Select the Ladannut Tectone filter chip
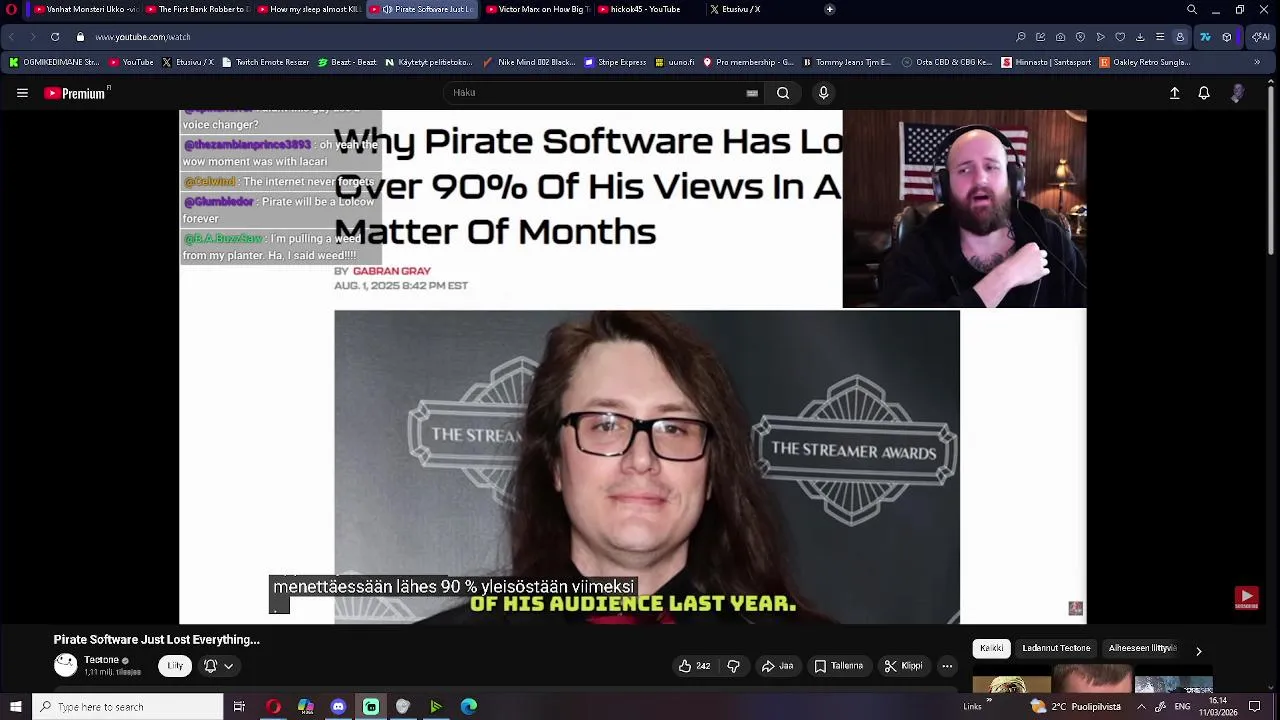Screen dimensions: 1280x720 coord(1056,648)
